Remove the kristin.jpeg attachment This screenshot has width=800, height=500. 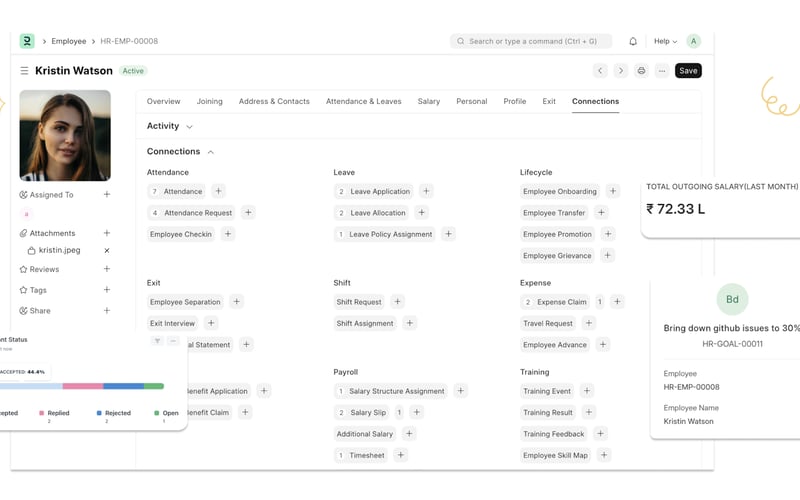107,250
